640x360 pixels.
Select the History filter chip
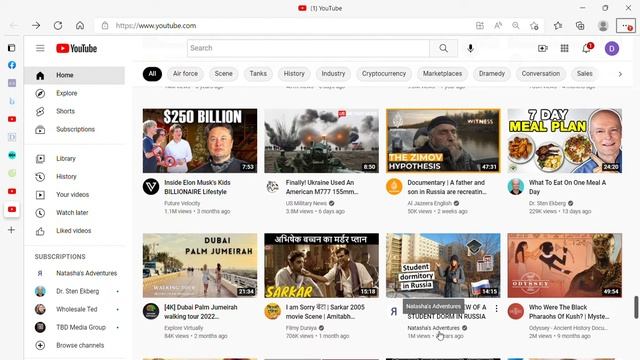294,74
